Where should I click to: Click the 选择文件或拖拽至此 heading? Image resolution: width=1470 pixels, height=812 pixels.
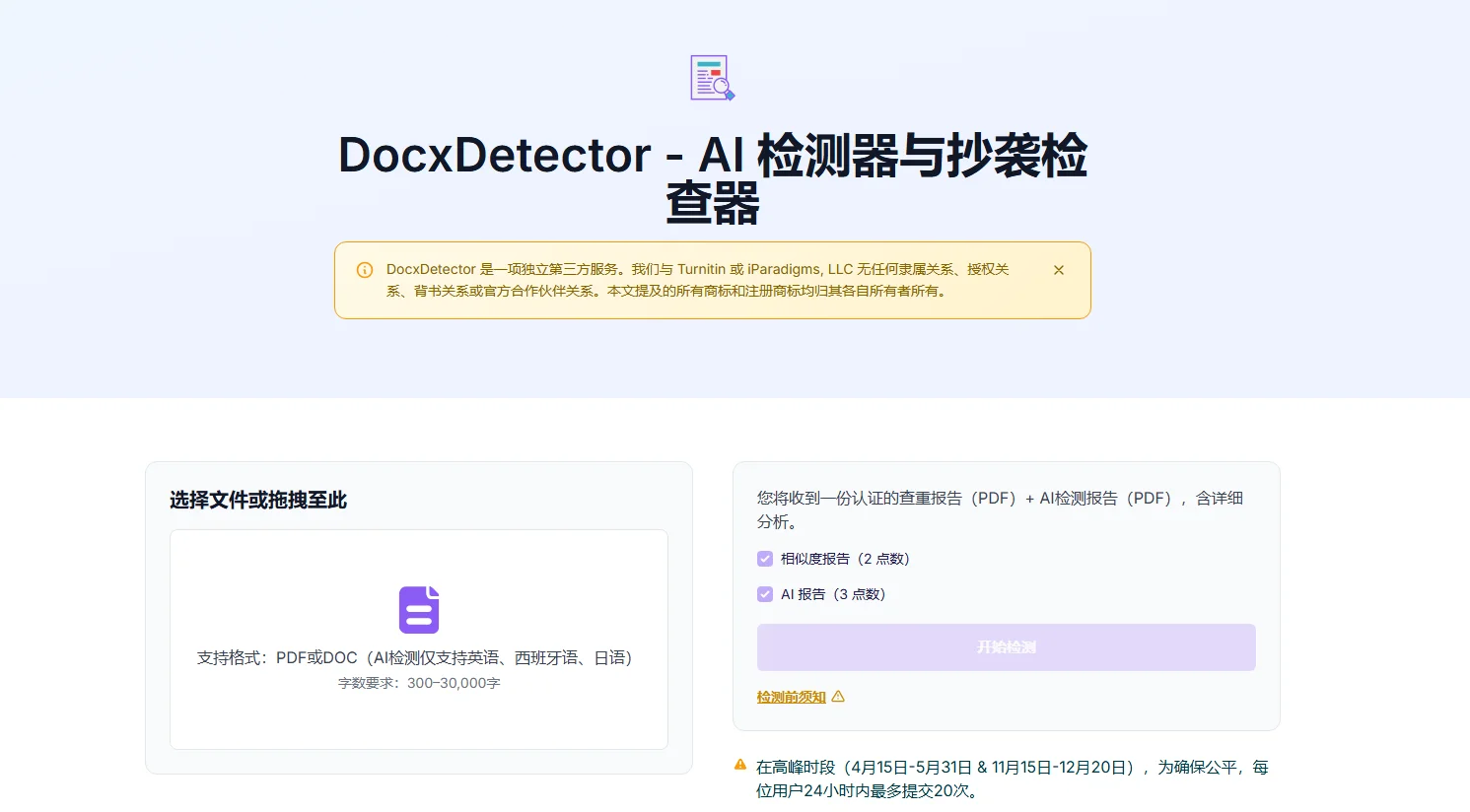coord(258,501)
